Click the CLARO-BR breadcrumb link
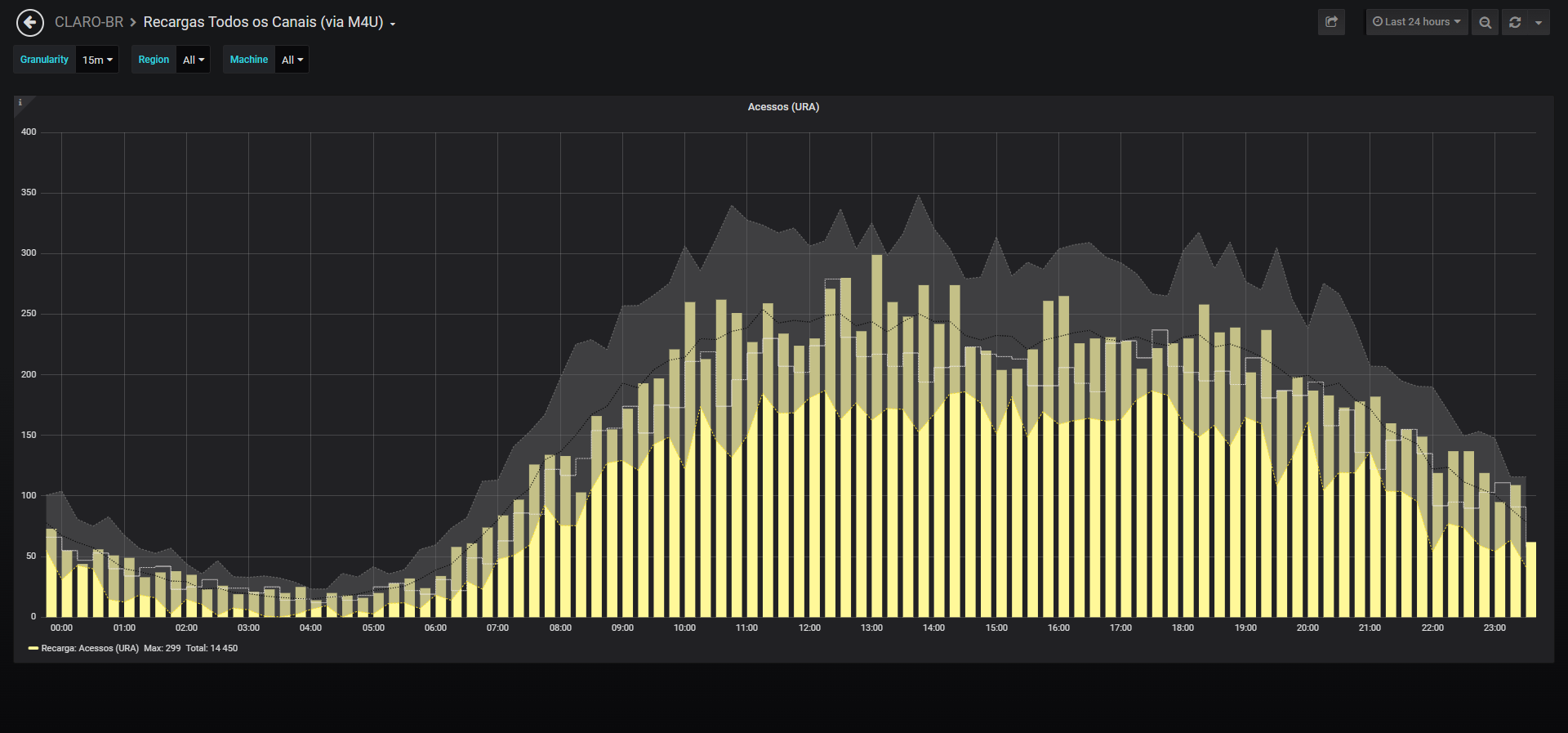The width and height of the screenshot is (1568, 733). pyautogui.click(x=89, y=22)
